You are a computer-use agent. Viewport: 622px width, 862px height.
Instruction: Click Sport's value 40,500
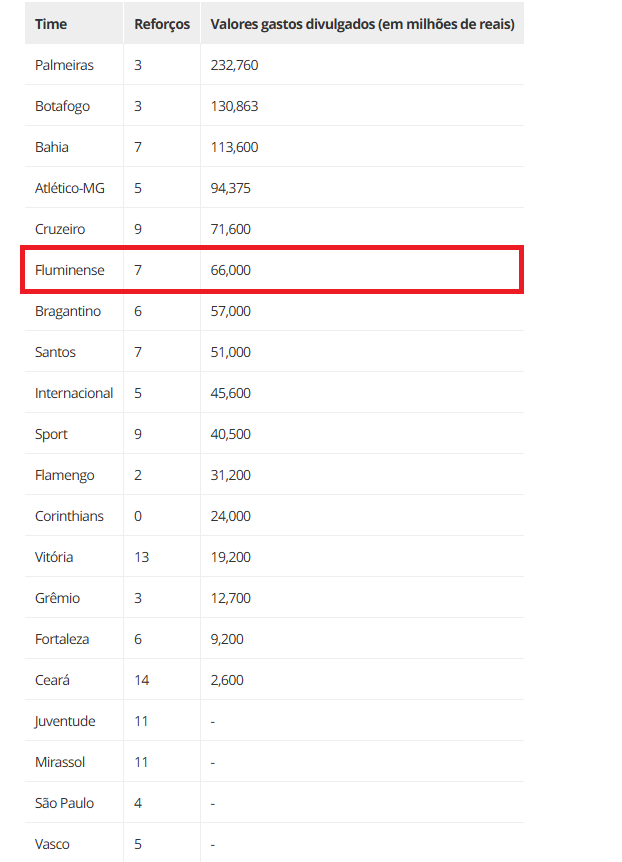[230, 434]
